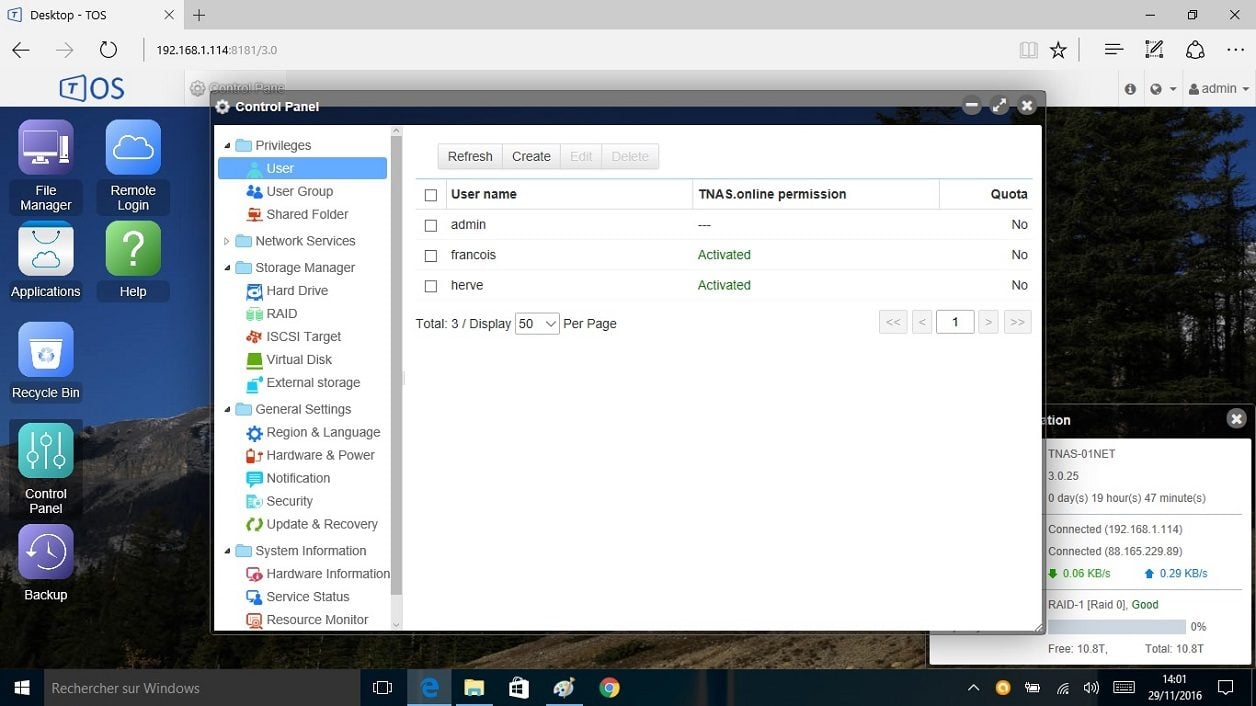Open the File Manager desktop icon
The image size is (1256, 706).
click(x=46, y=166)
